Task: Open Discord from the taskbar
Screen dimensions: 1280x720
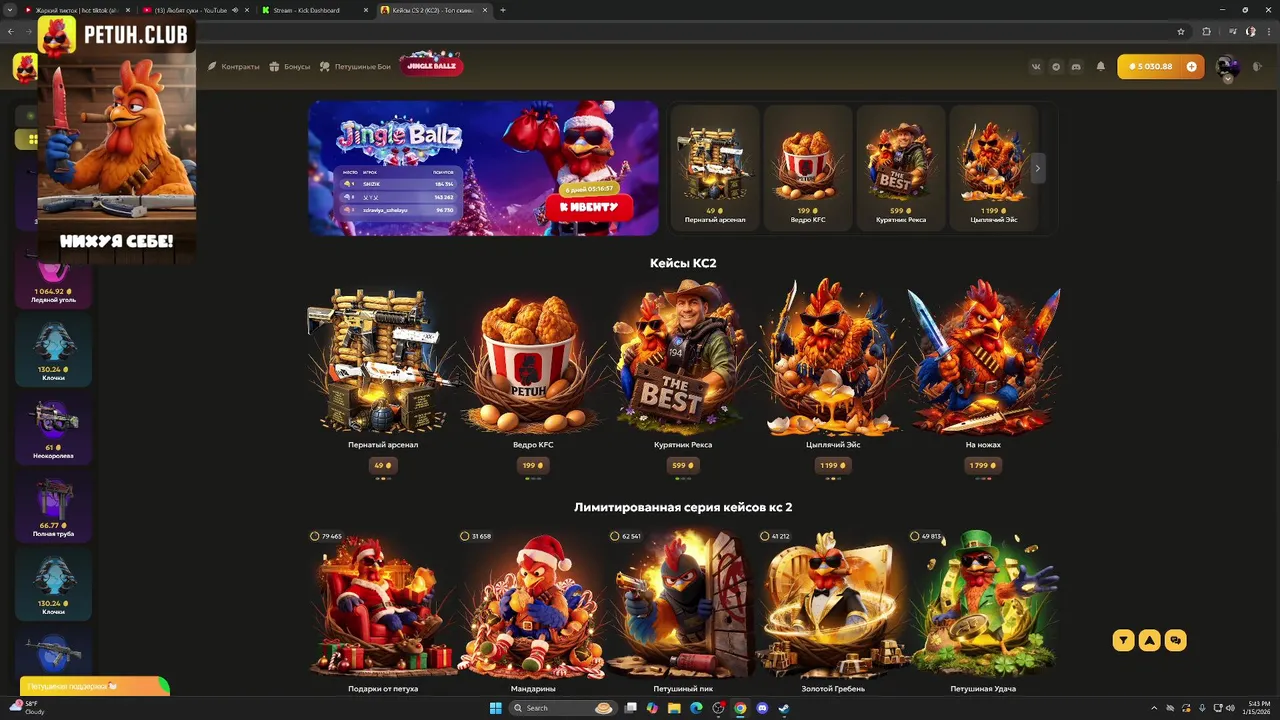Action: coord(762,708)
